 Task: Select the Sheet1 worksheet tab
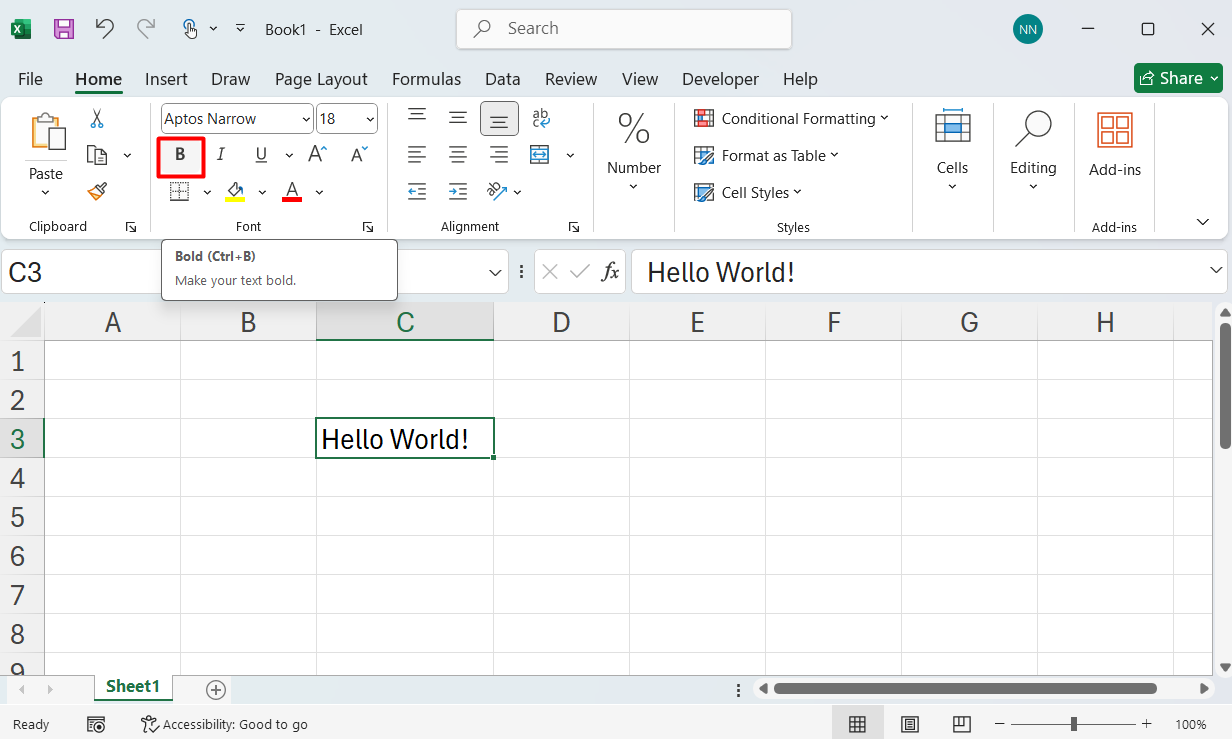pyautogui.click(x=133, y=686)
